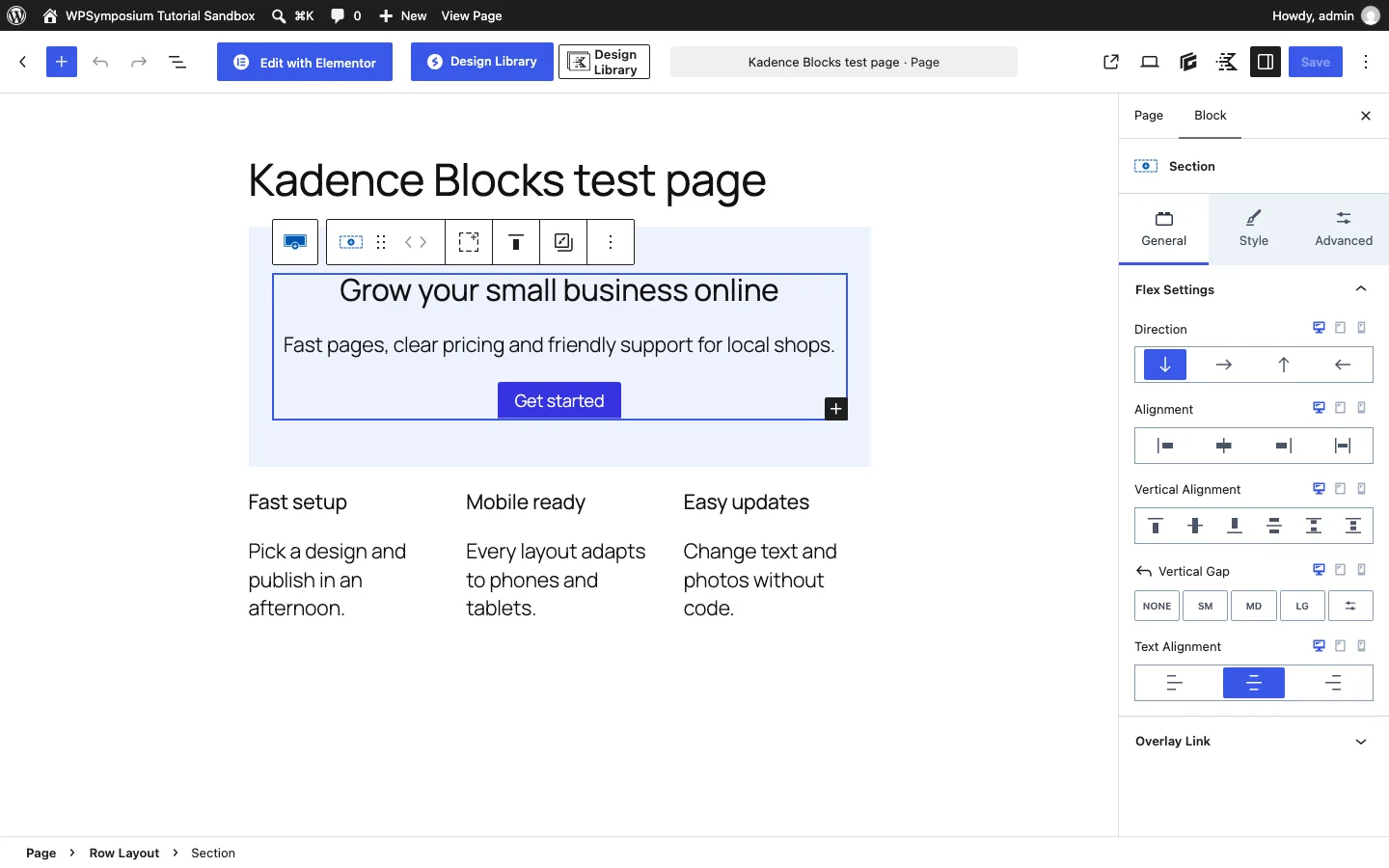This screenshot has width=1389, height=868.
Task: Undo the last change
Action: 100,62
